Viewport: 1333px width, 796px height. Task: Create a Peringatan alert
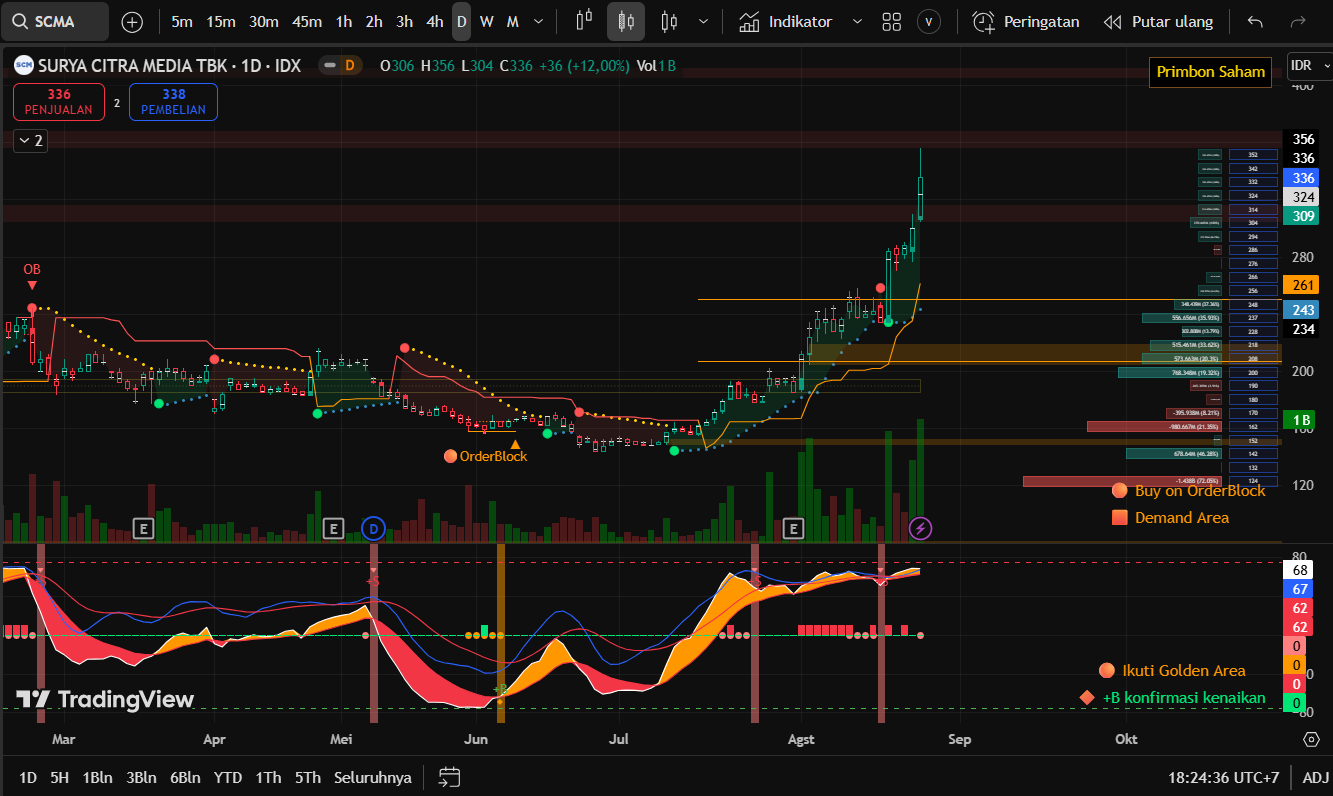pos(1026,21)
